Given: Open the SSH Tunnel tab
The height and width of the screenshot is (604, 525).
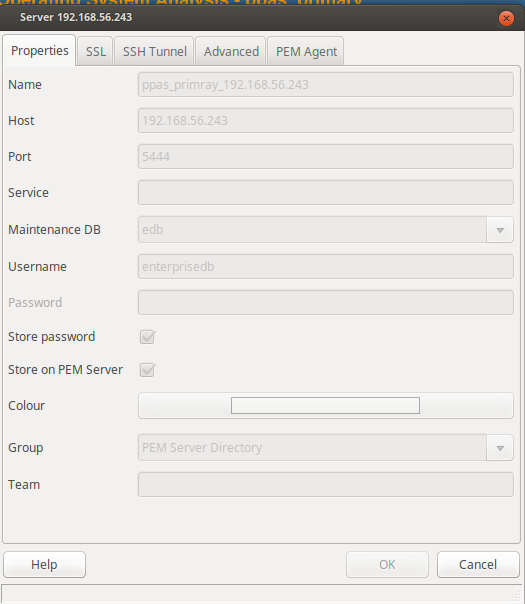Looking at the screenshot, I should click(x=154, y=51).
